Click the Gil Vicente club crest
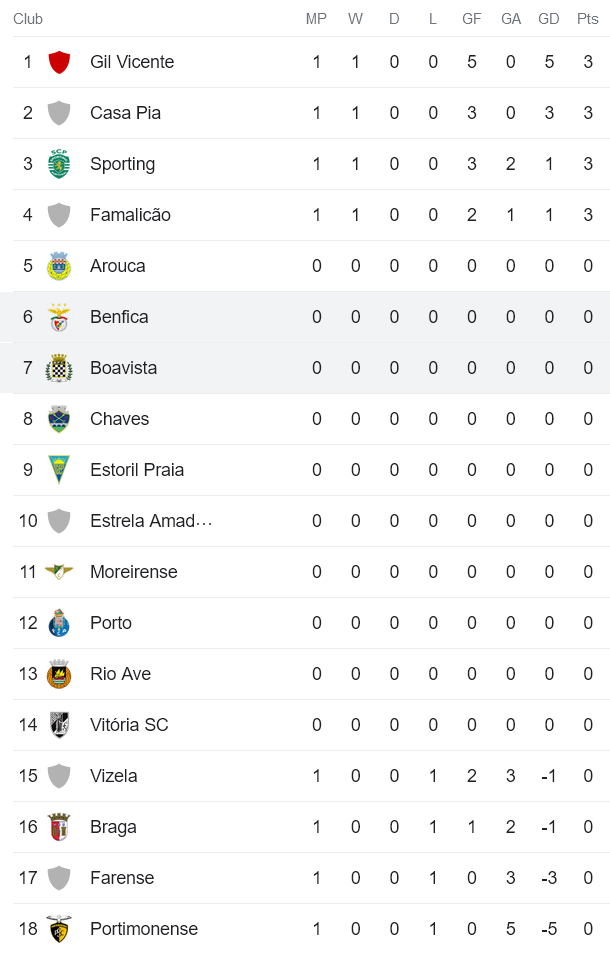 [x=59, y=61]
